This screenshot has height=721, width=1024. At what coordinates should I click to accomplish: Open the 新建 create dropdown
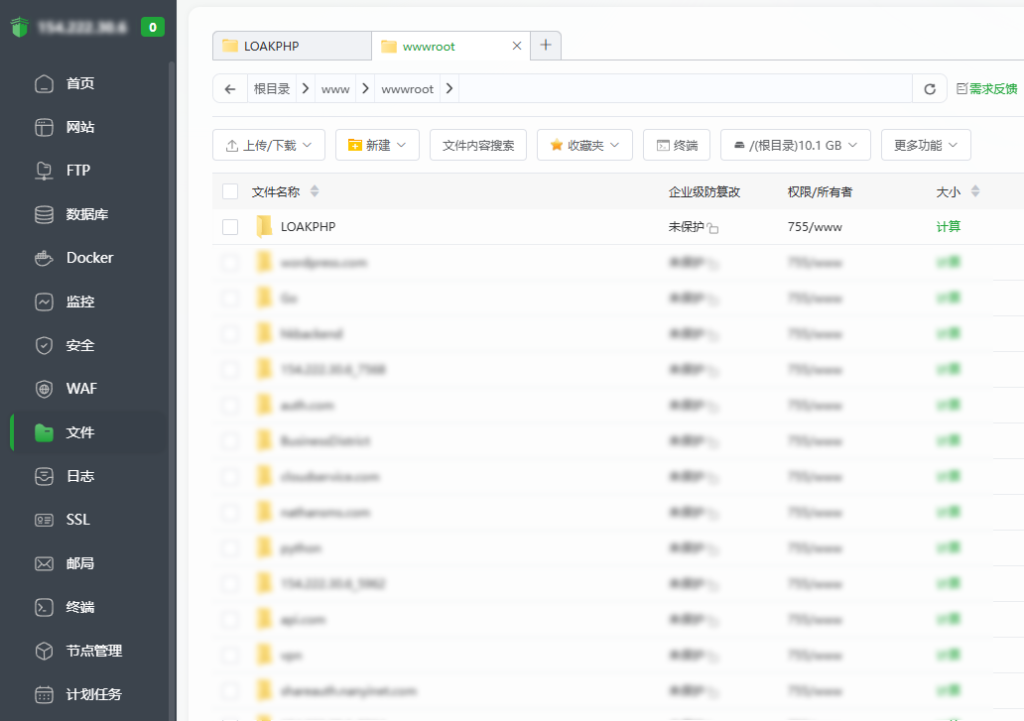click(x=377, y=145)
